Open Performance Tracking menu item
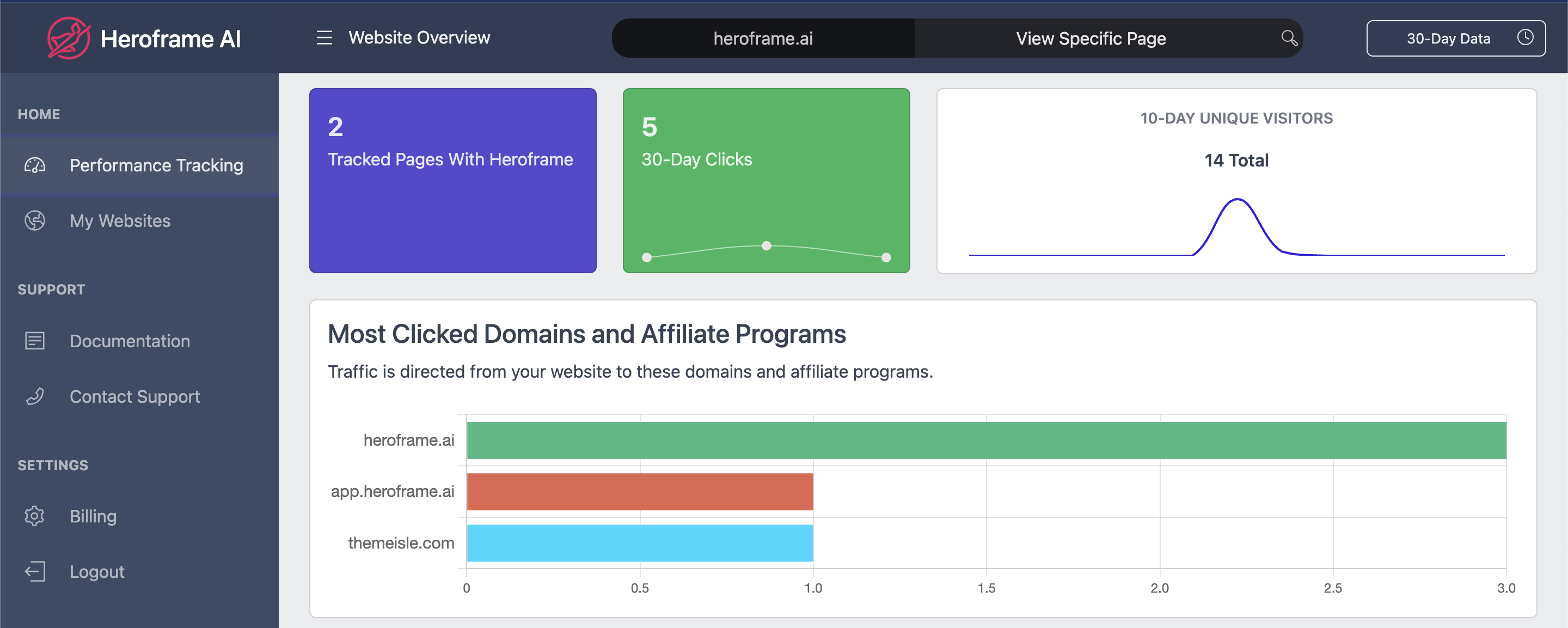This screenshot has height=628, width=1568. click(x=139, y=165)
